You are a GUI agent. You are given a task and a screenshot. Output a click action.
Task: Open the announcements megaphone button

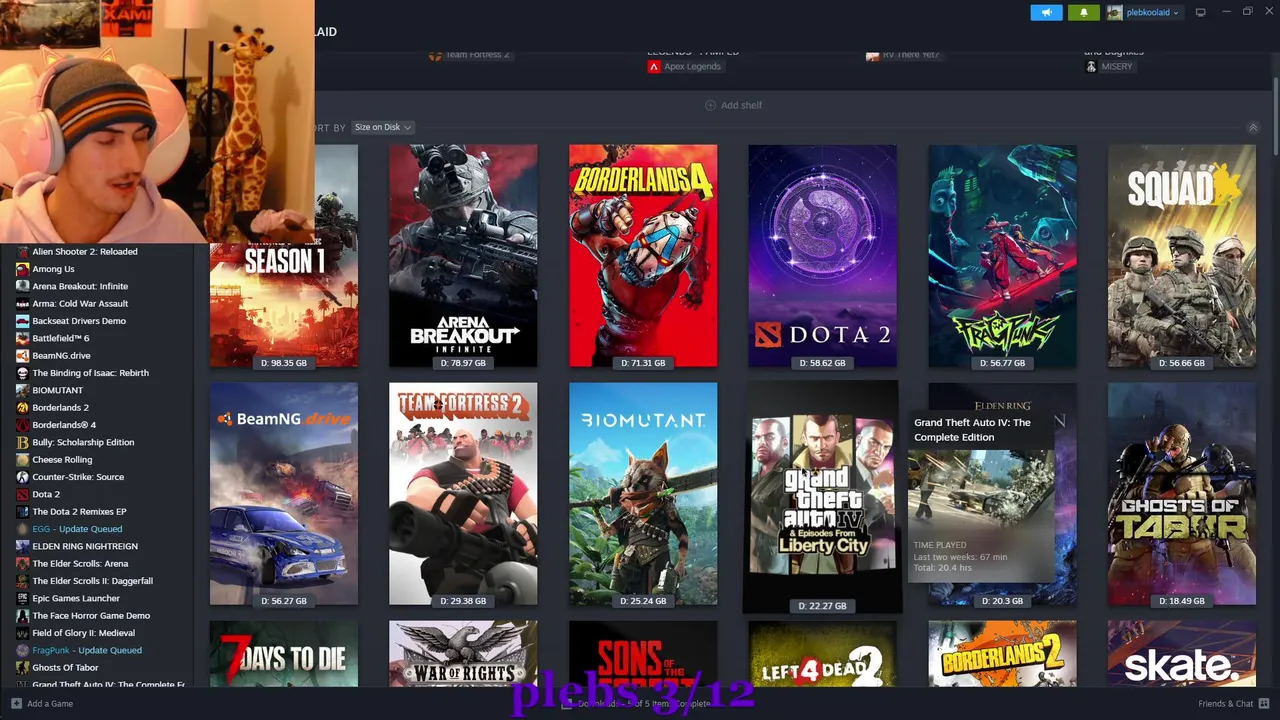tap(1046, 12)
